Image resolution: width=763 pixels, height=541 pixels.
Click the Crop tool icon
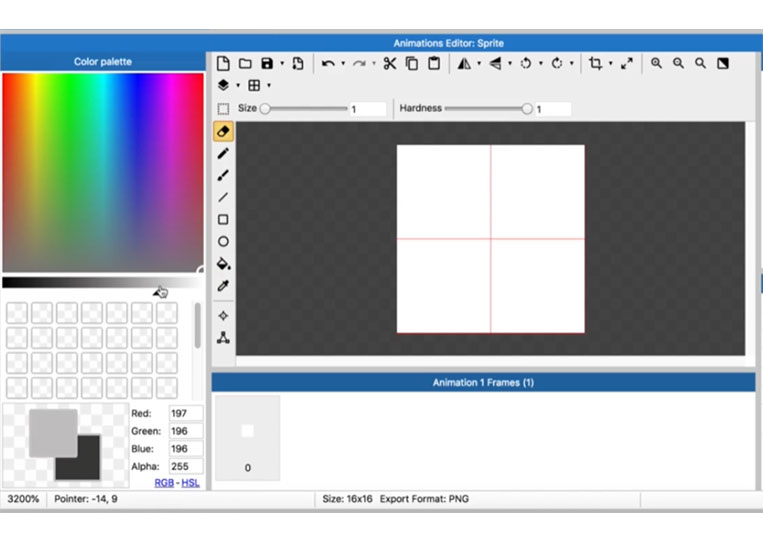(596, 63)
